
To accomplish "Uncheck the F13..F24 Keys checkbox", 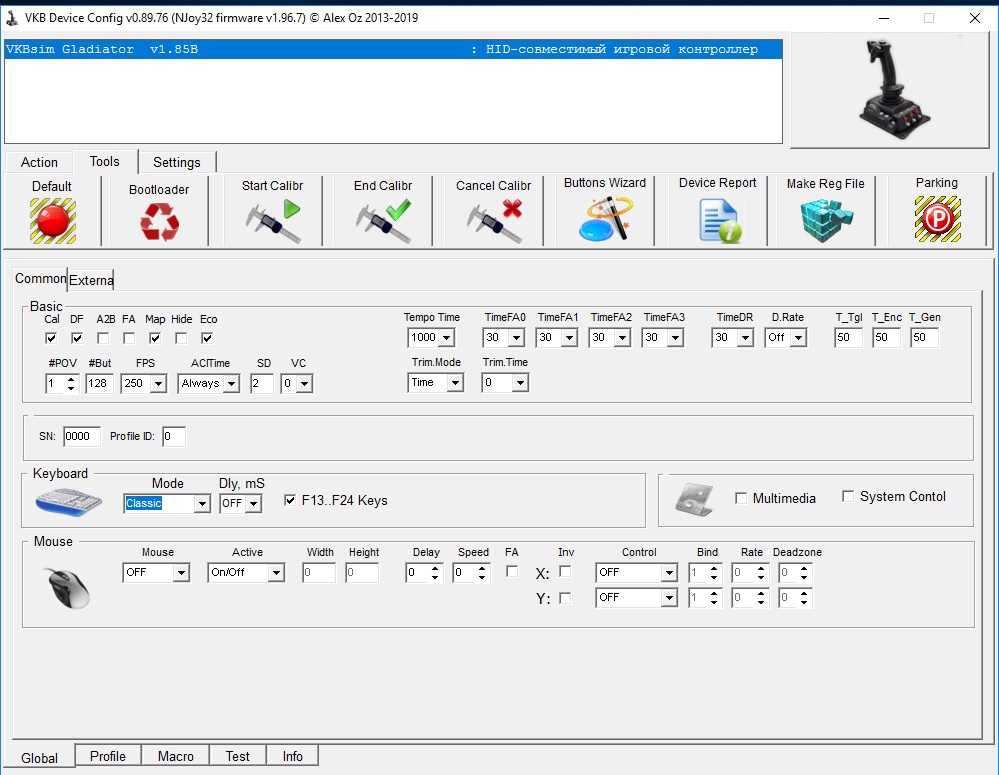I will coord(290,500).
